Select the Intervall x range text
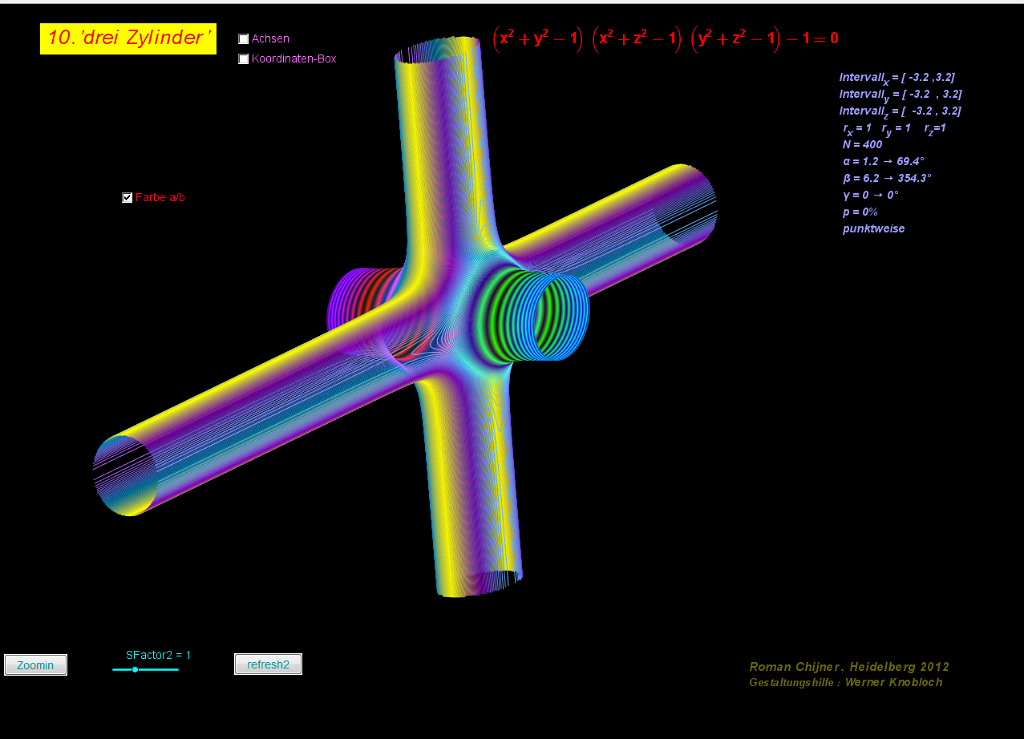The image size is (1024, 739). pyautogui.click(x=900, y=78)
